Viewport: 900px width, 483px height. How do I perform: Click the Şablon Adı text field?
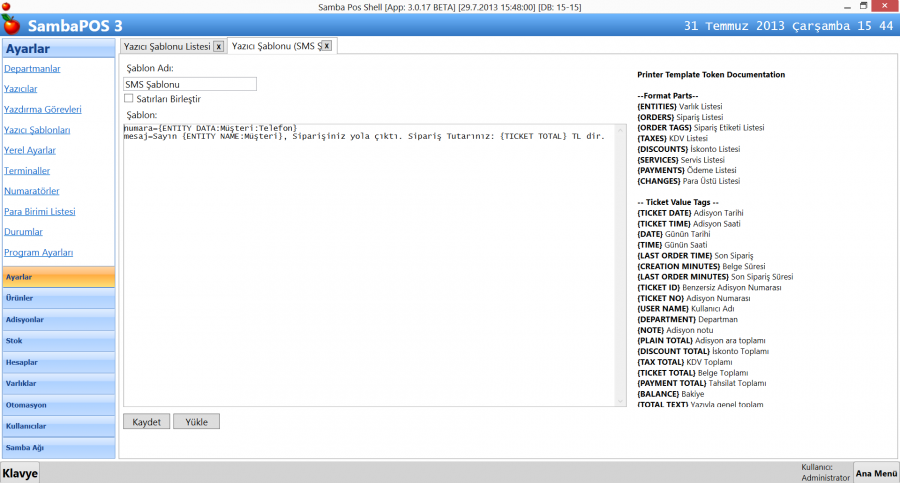(190, 84)
